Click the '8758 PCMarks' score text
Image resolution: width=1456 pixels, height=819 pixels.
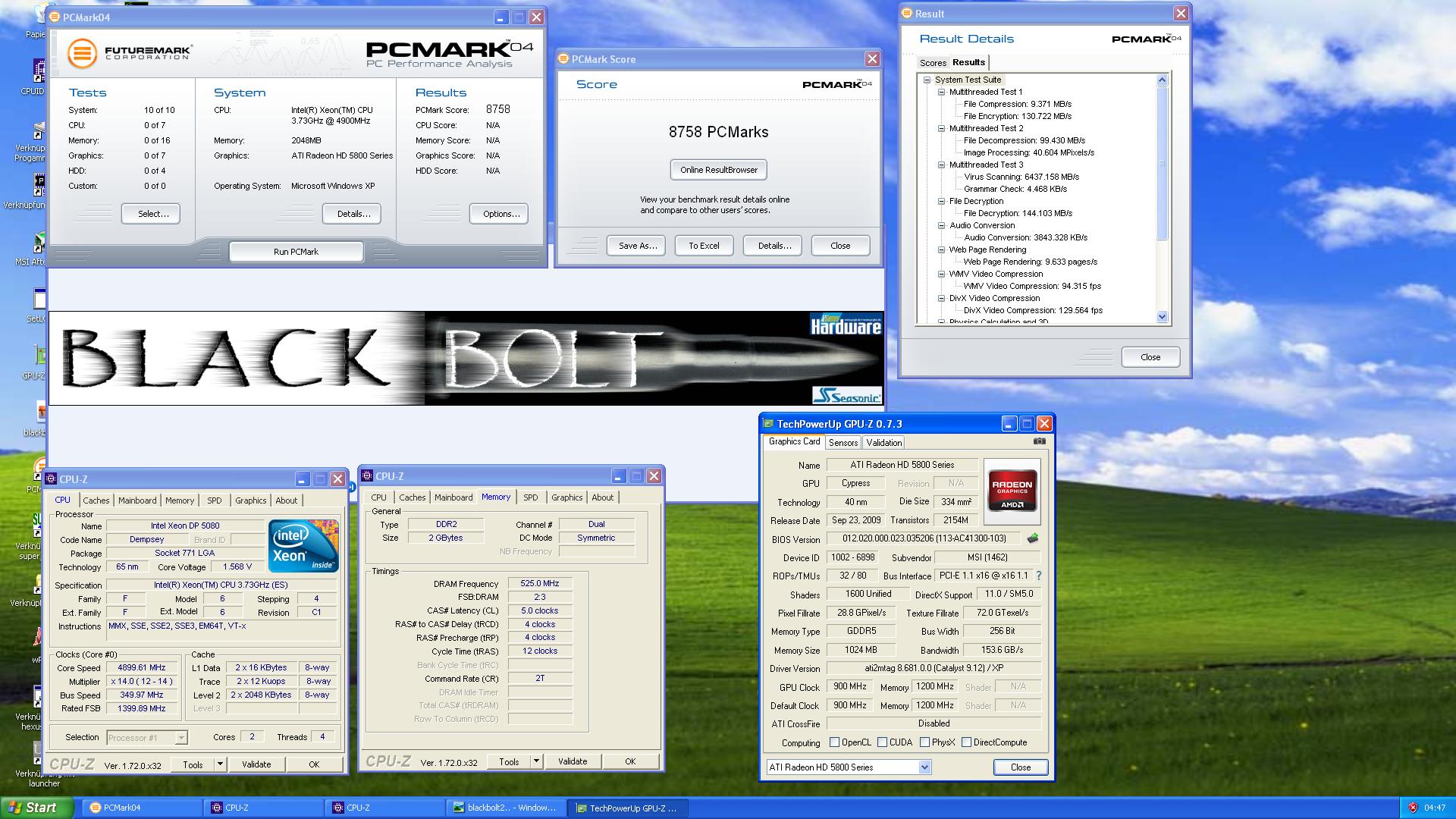tap(718, 132)
